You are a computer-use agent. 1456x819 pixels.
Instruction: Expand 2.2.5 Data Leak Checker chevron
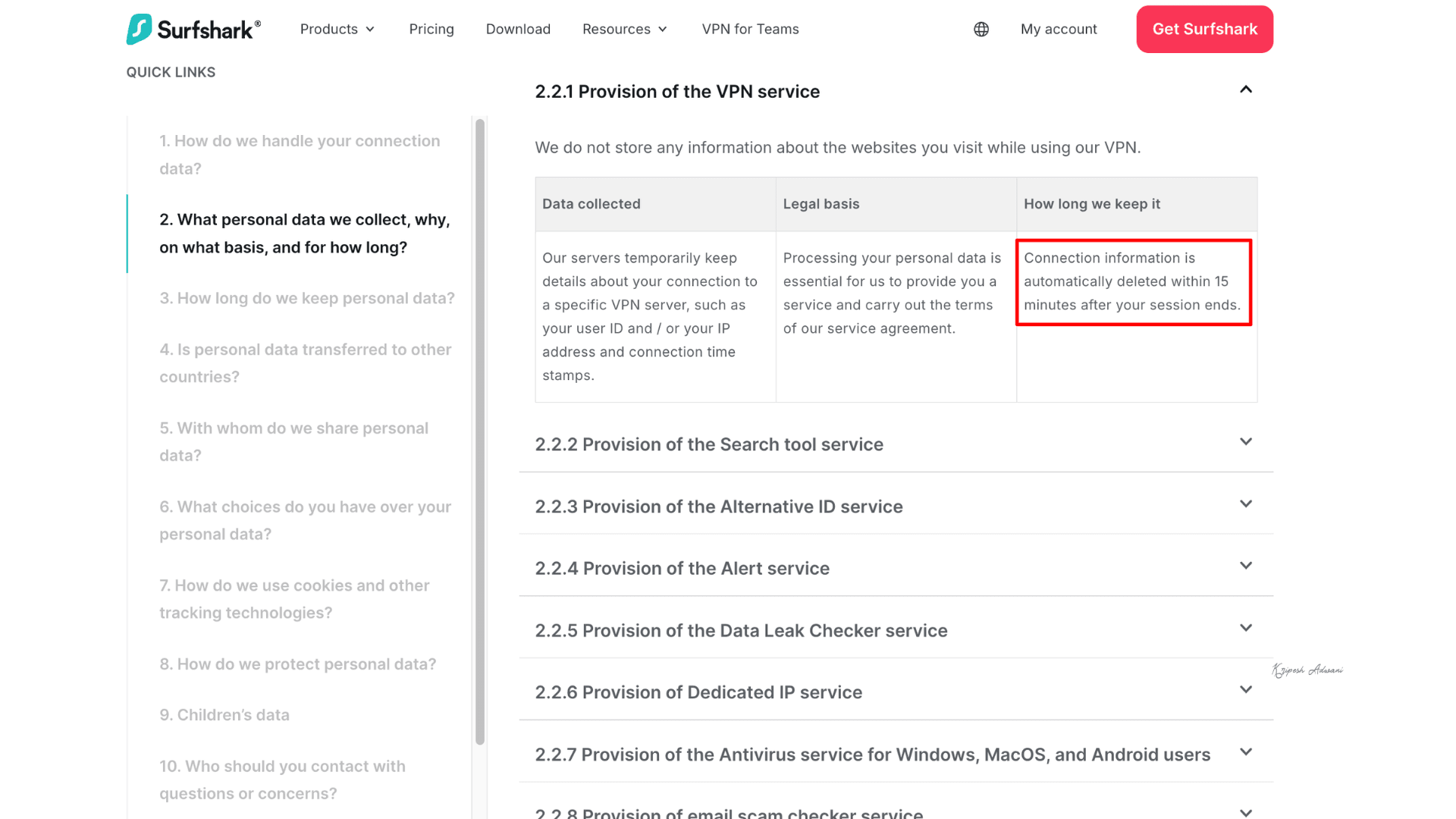[x=1246, y=629]
